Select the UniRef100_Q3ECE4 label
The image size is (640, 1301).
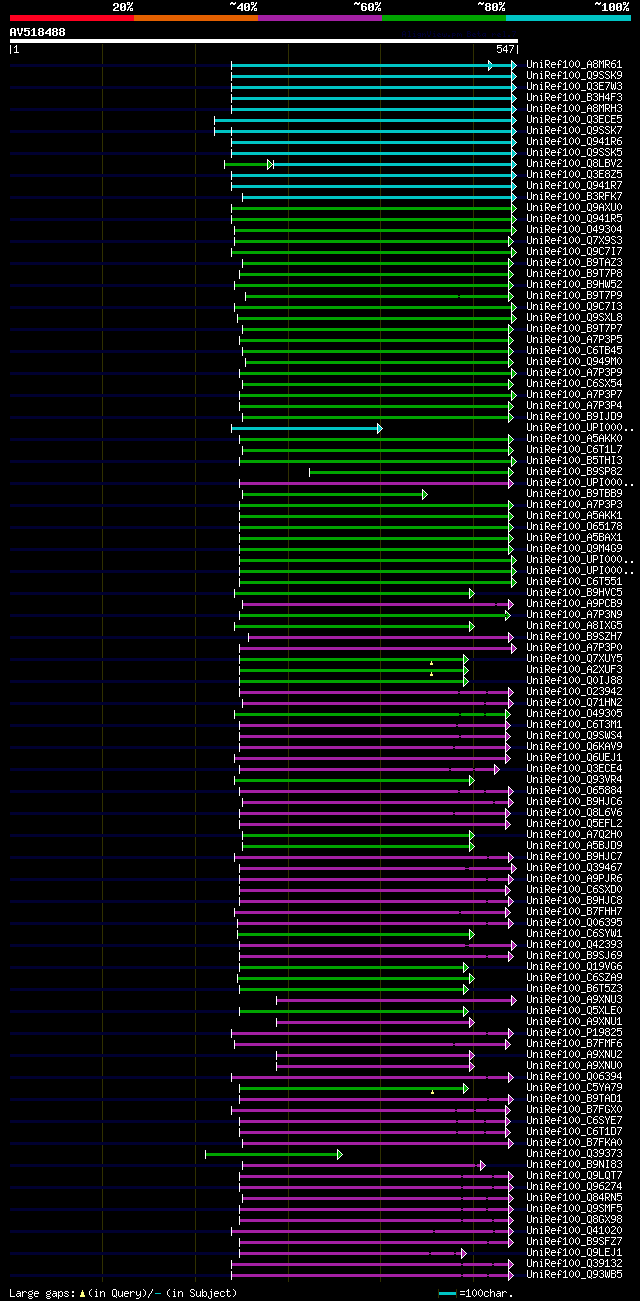(x=575, y=769)
